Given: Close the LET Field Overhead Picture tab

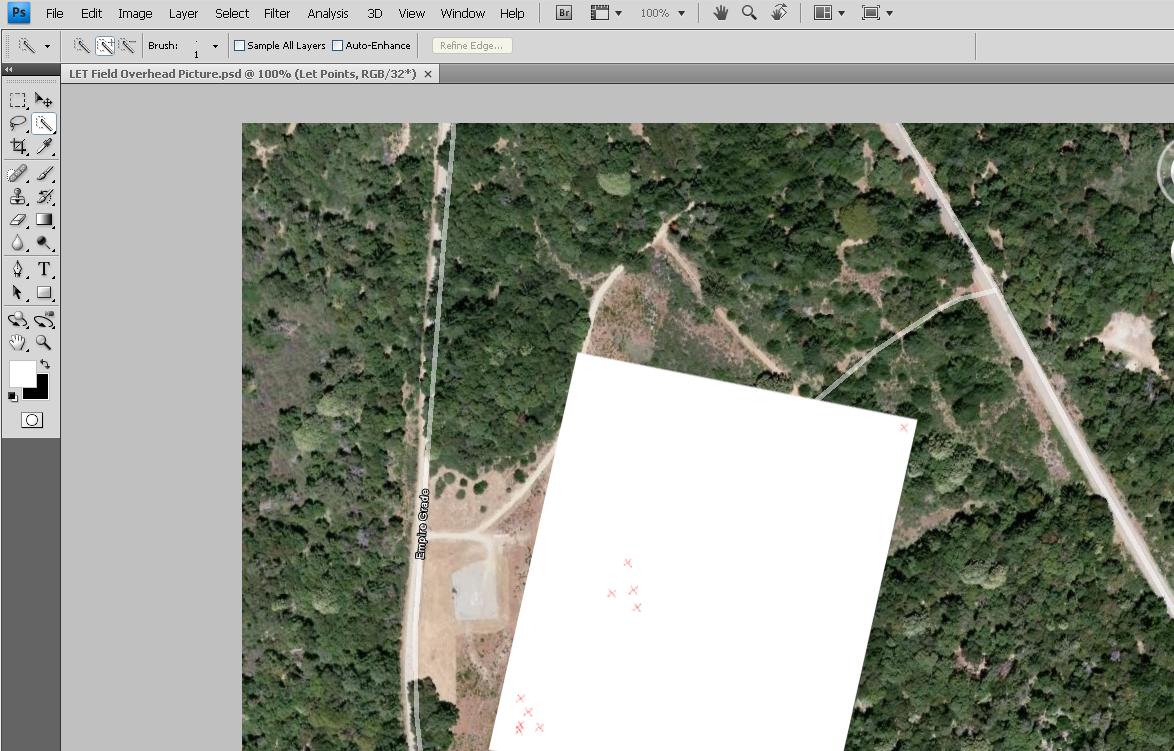Looking at the screenshot, I should coord(428,74).
